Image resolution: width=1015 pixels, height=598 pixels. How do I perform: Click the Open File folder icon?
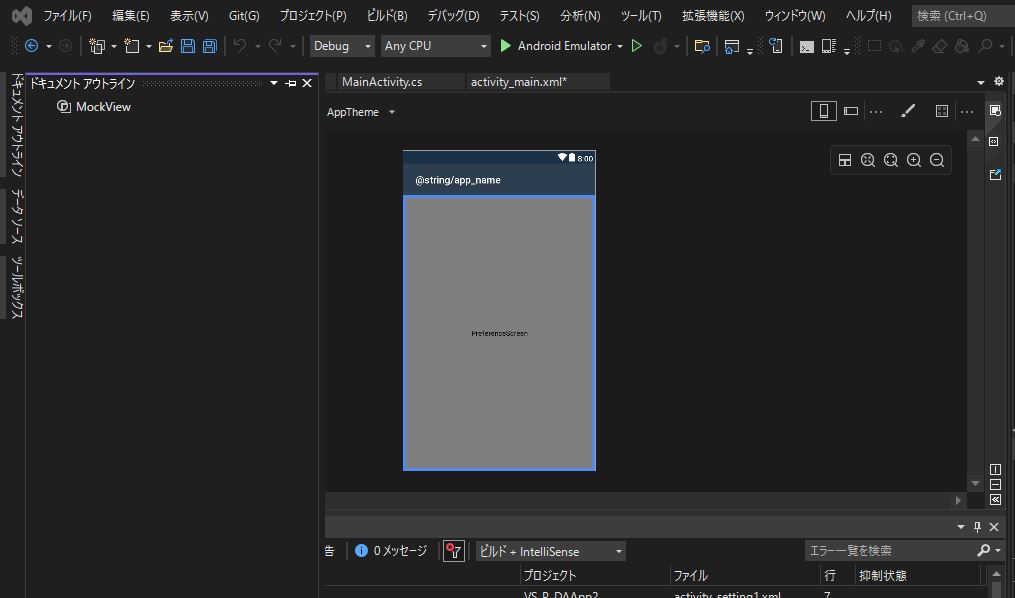click(166, 46)
